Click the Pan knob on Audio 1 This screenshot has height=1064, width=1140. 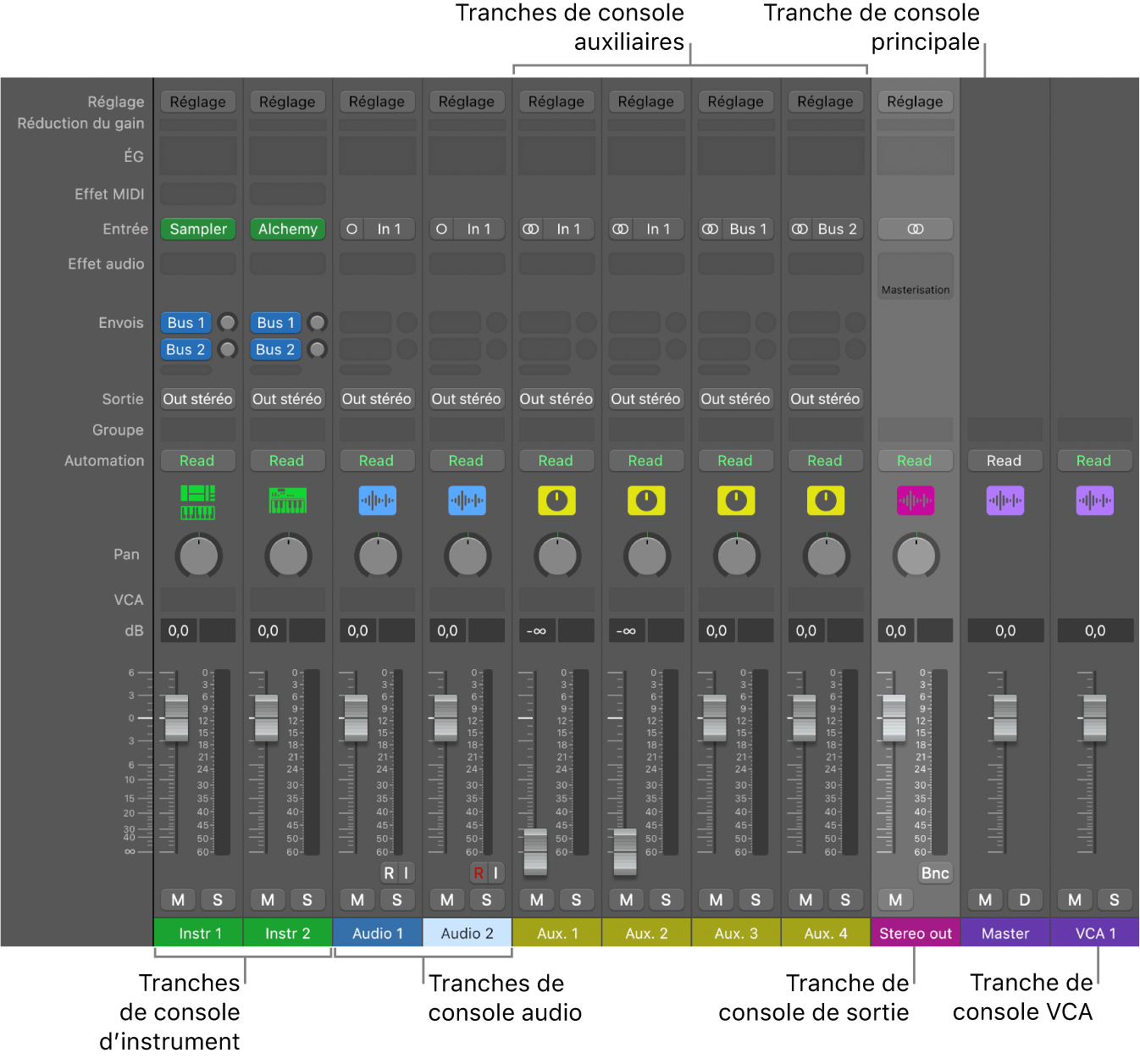[x=377, y=556]
